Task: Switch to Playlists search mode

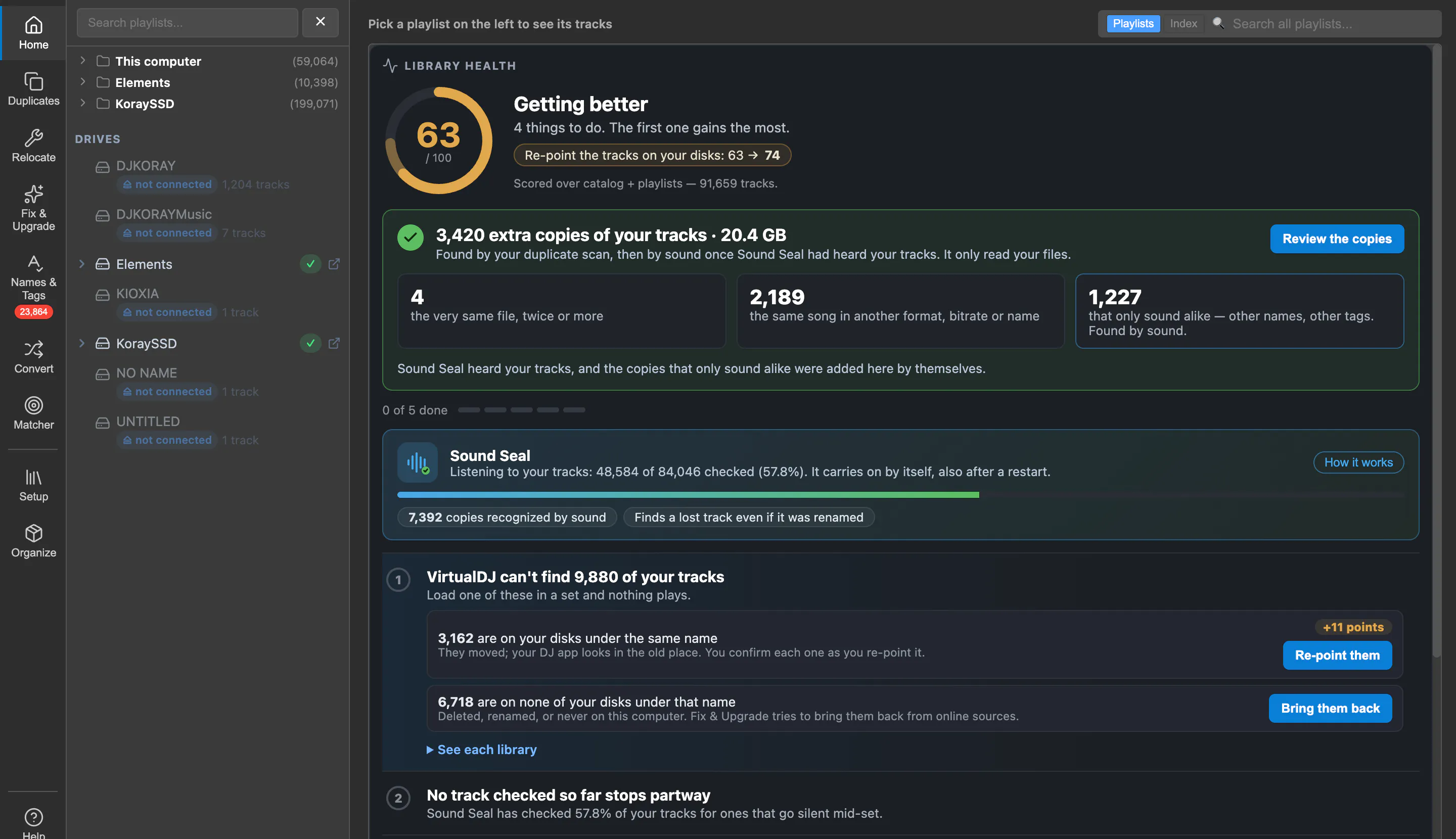Action: 1132,24
